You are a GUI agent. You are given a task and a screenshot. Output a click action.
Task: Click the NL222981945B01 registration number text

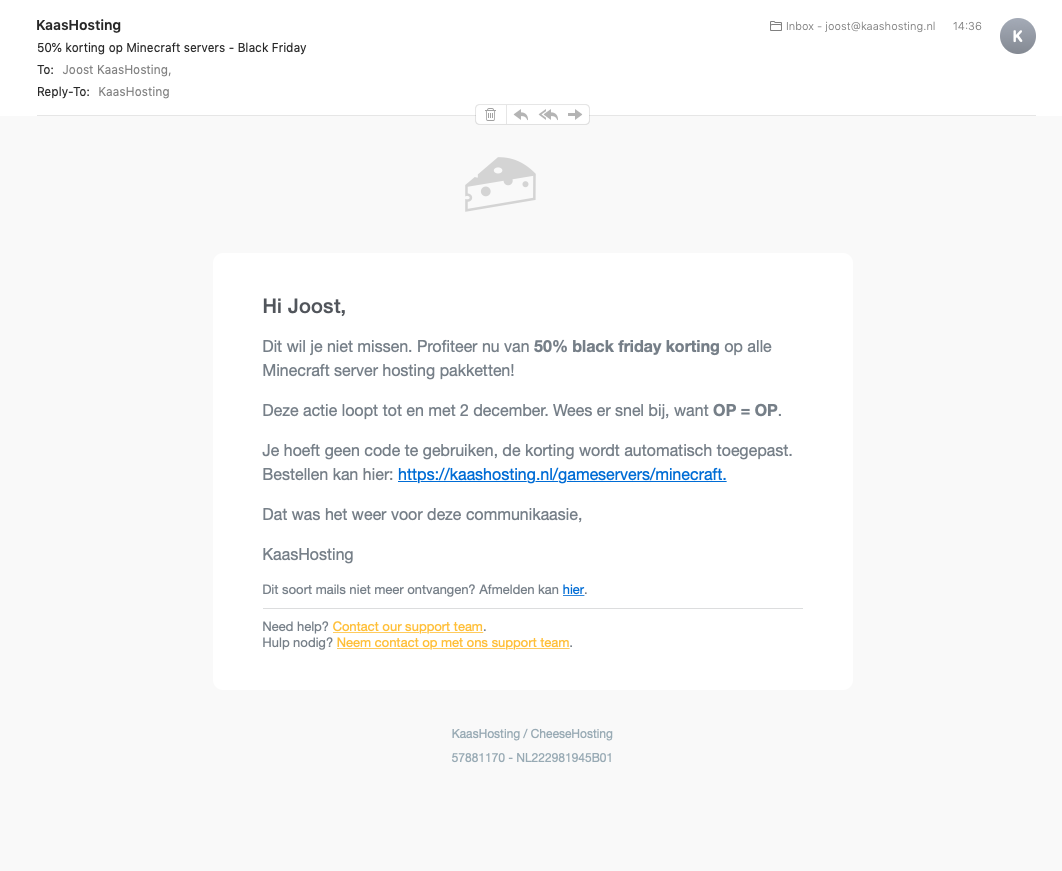pos(564,758)
